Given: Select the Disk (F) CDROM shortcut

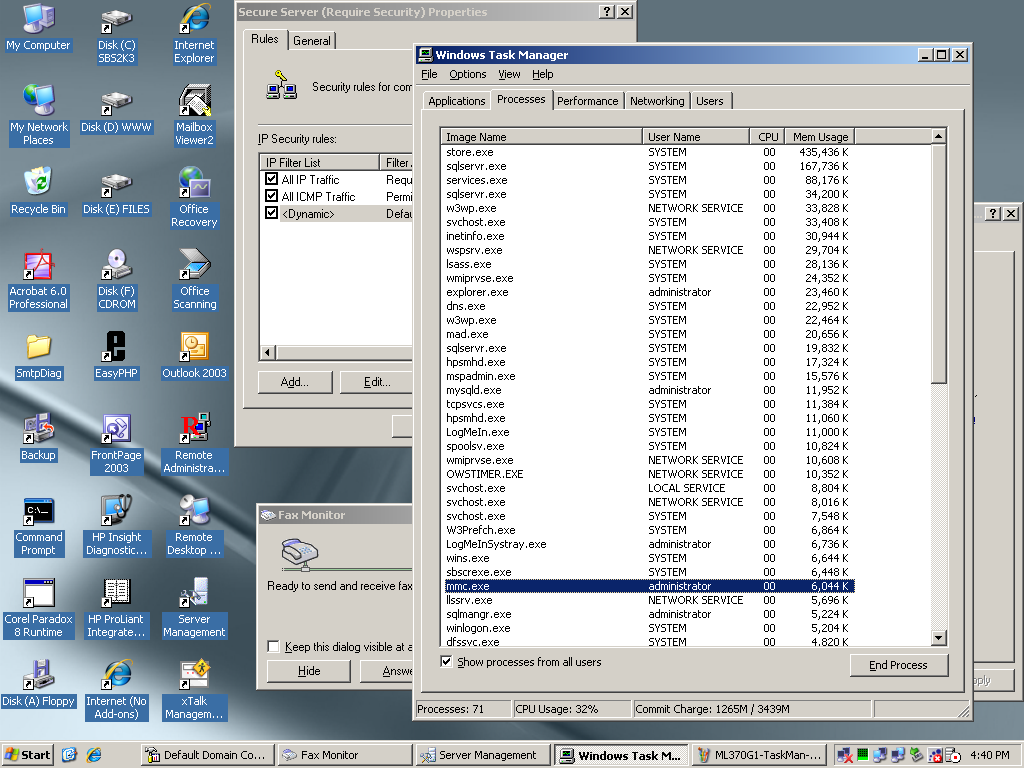Looking at the screenshot, I should (x=116, y=280).
